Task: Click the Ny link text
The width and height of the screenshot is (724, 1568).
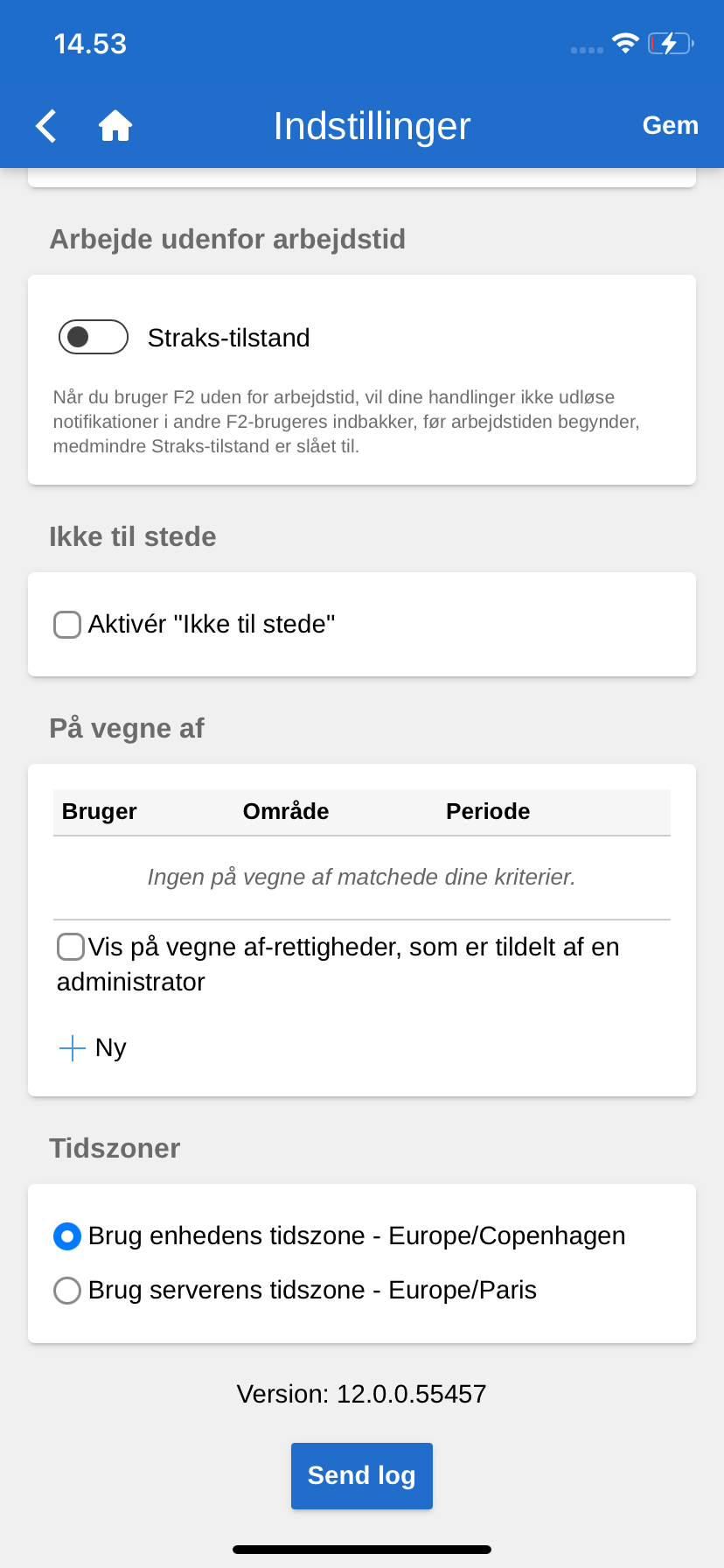Action: tap(111, 1047)
